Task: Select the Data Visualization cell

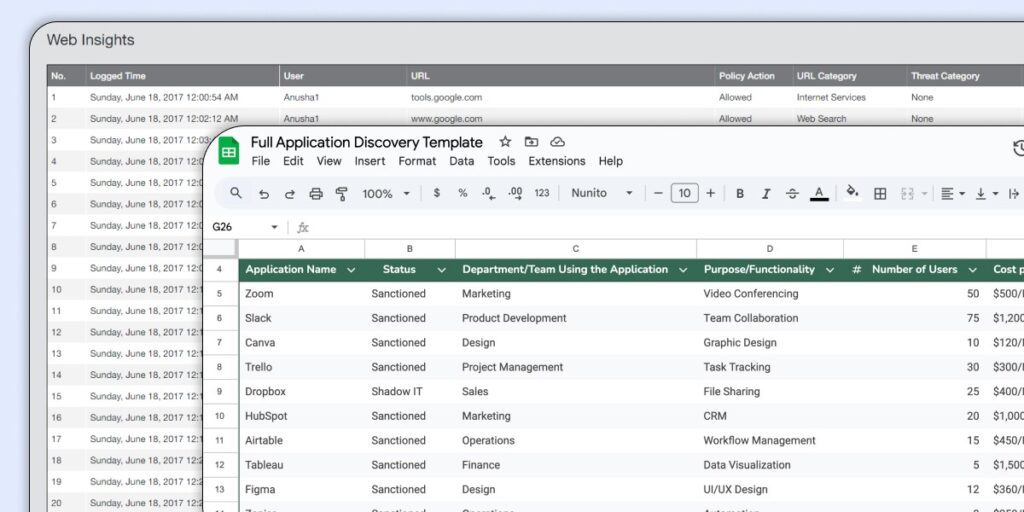Action: 770,465
